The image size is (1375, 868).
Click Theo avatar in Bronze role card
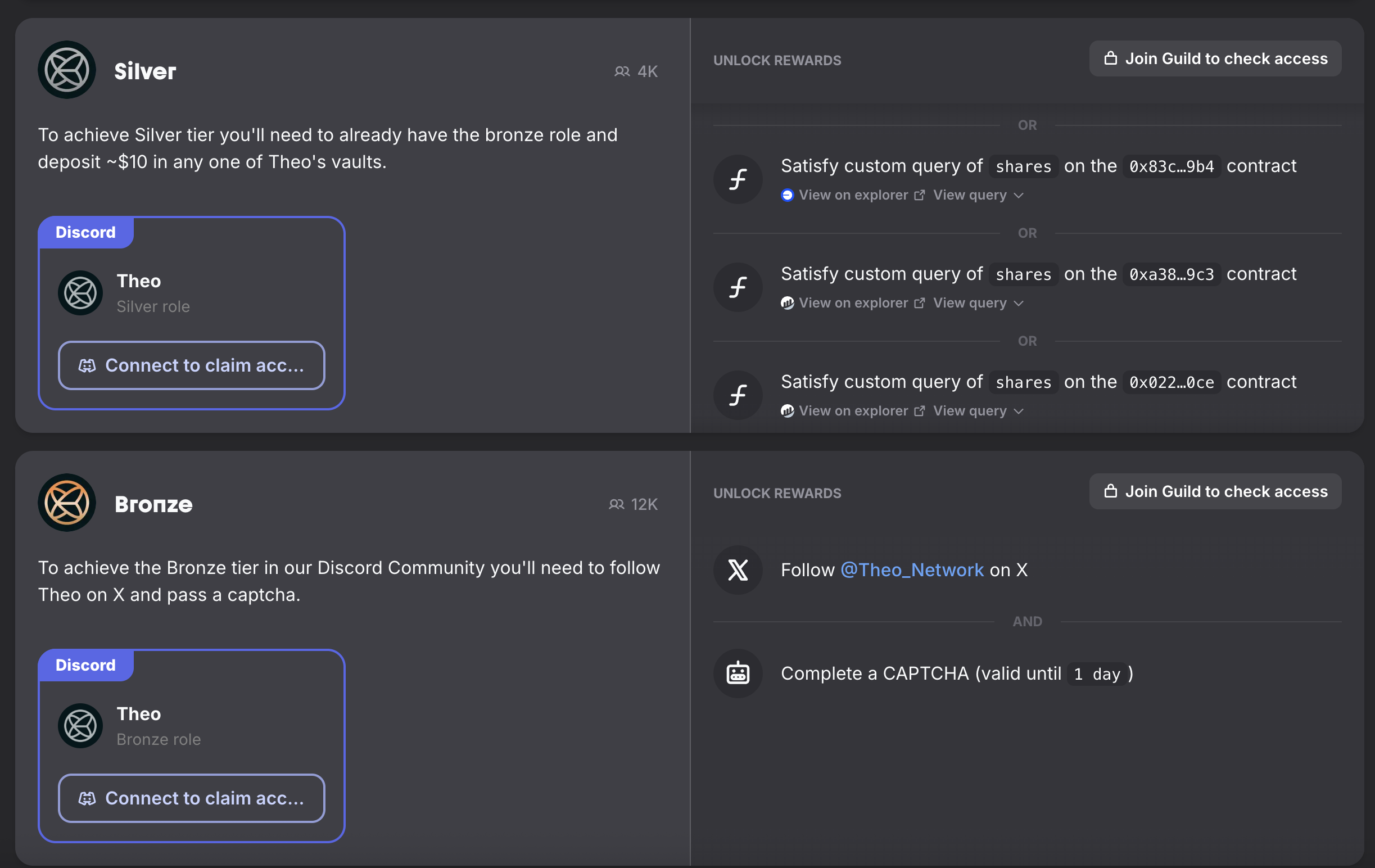80,726
